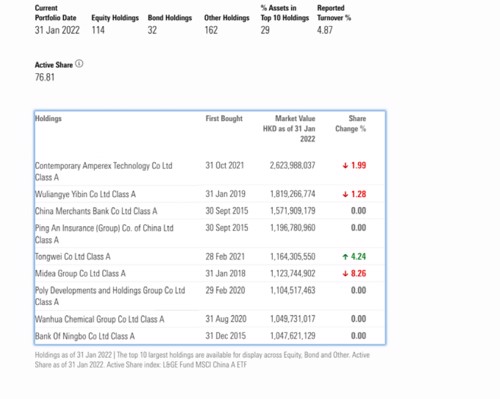Click the First Bought column header
Screen dimensions: 500x399
pos(224,118)
